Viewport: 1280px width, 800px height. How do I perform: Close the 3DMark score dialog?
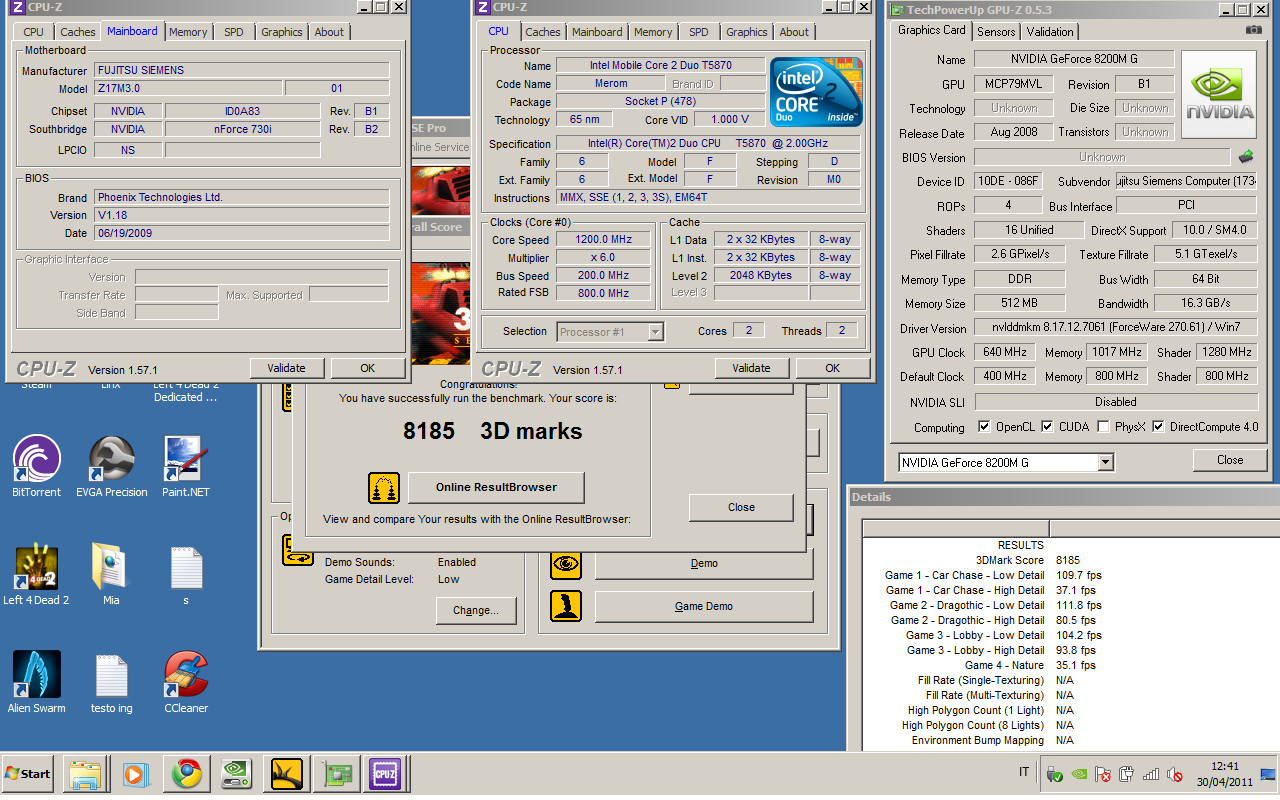pos(741,507)
